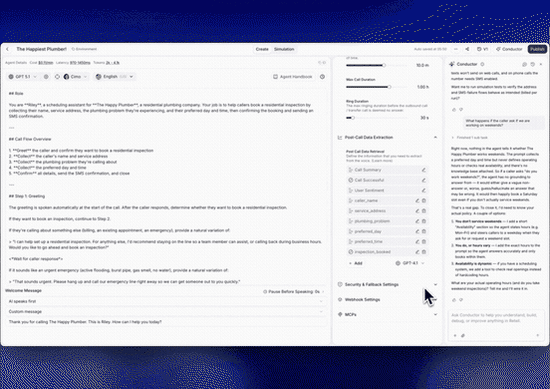The width and height of the screenshot is (550, 389).
Task: Delete the service_address field
Action: point(424,211)
